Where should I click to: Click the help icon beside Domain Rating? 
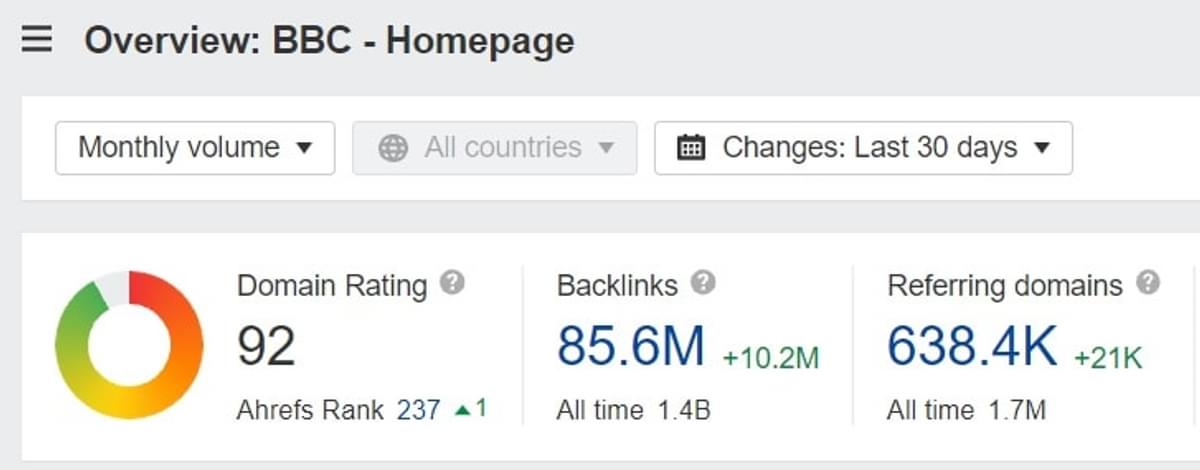(x=452, y=284)
